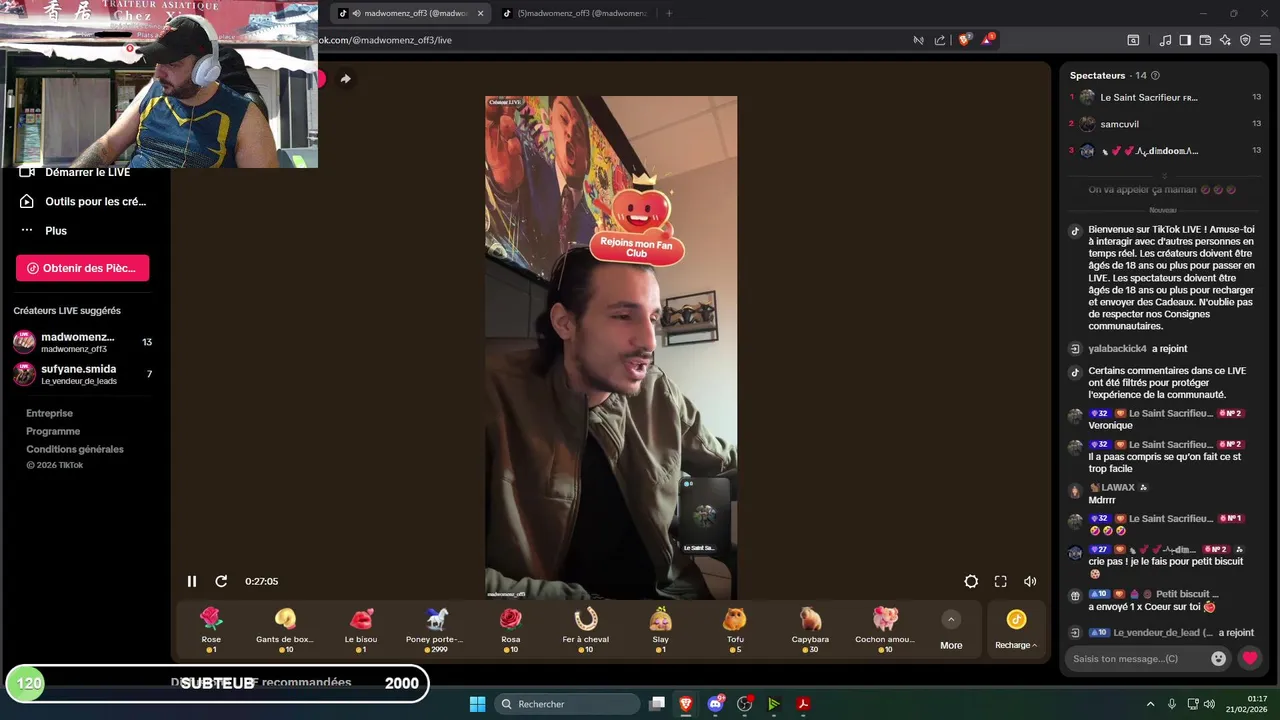Click the Brave Shields lion icon
Screen dimensions: 1280x720
964,40
